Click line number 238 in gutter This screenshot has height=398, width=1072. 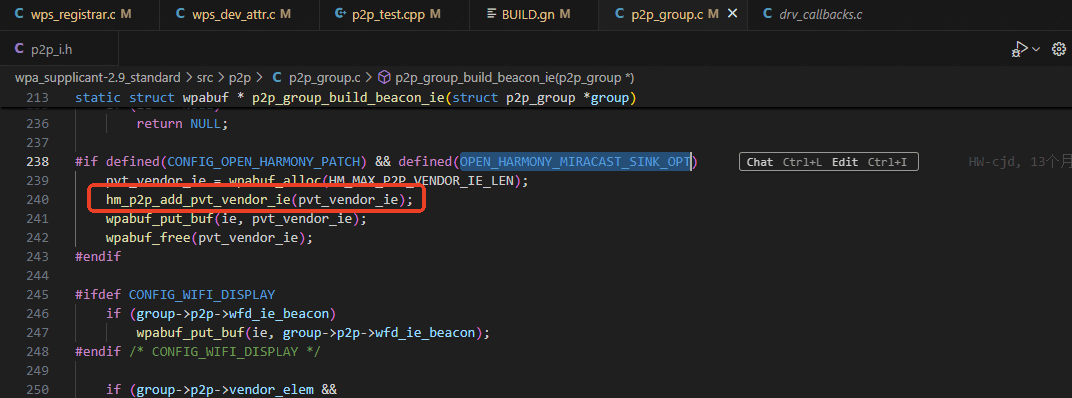38,161
